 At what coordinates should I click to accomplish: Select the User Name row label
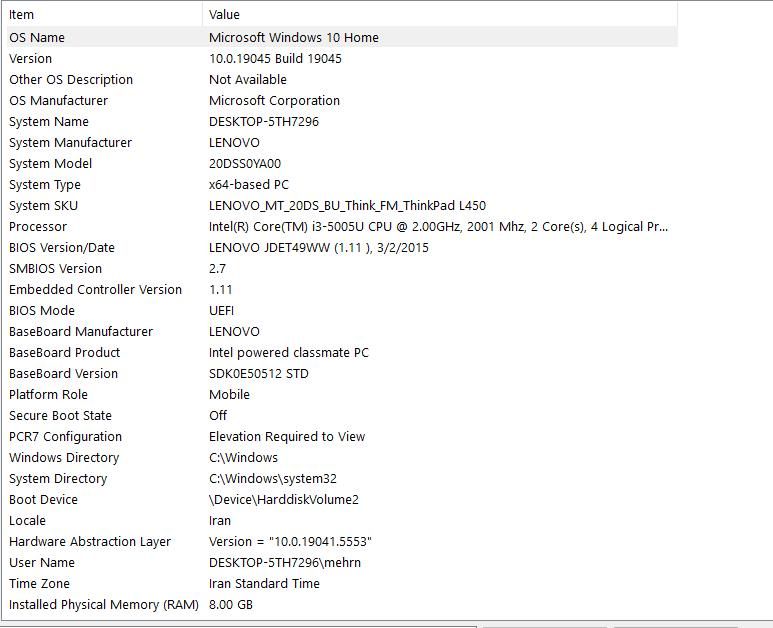pyautogui.click(x=42, y=562)
